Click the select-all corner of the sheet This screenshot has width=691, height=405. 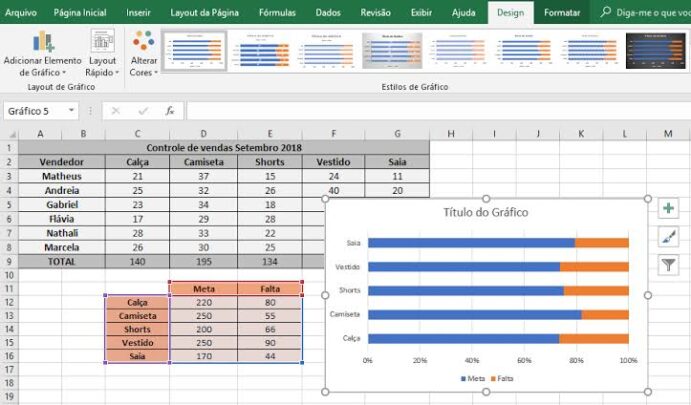pyautogui.click(x=11, y=134)
